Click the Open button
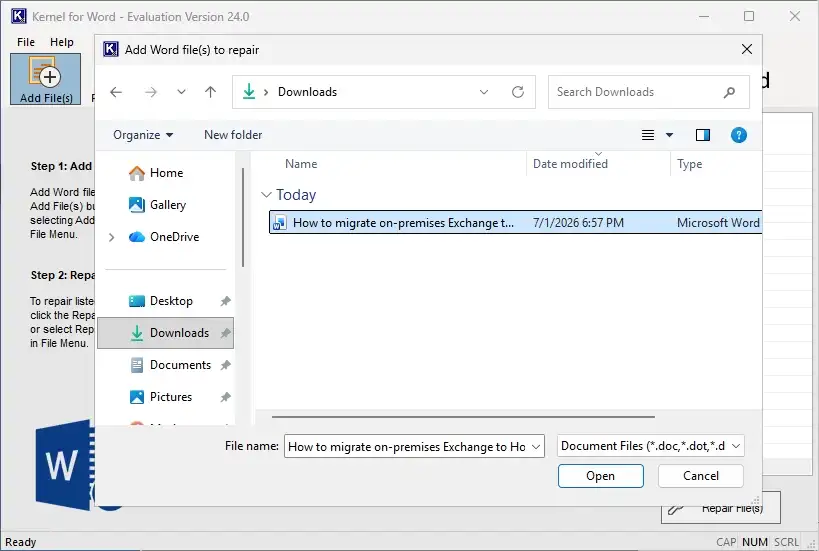 (x=601, y=476)
